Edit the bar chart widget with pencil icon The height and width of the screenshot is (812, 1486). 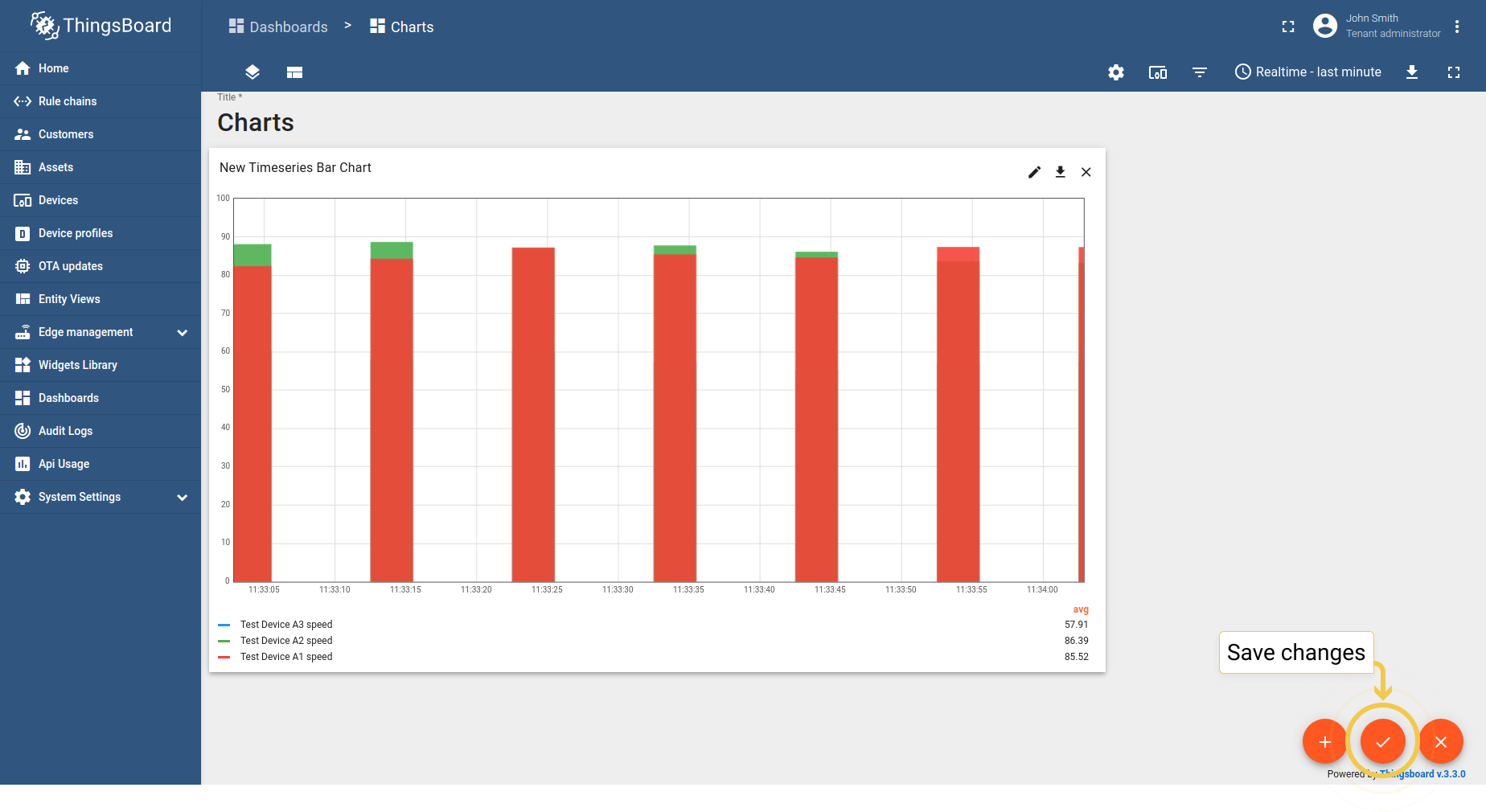(x=1035, y=172)
